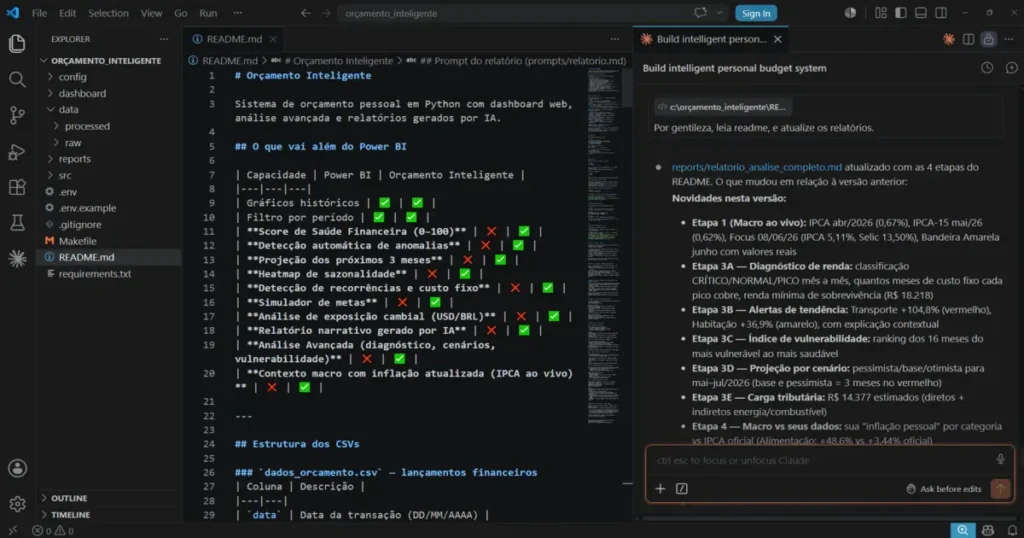Viewport: 1024px width, 538px height.
Task: Expand the dashboard folder
Action: pos(82,93)
